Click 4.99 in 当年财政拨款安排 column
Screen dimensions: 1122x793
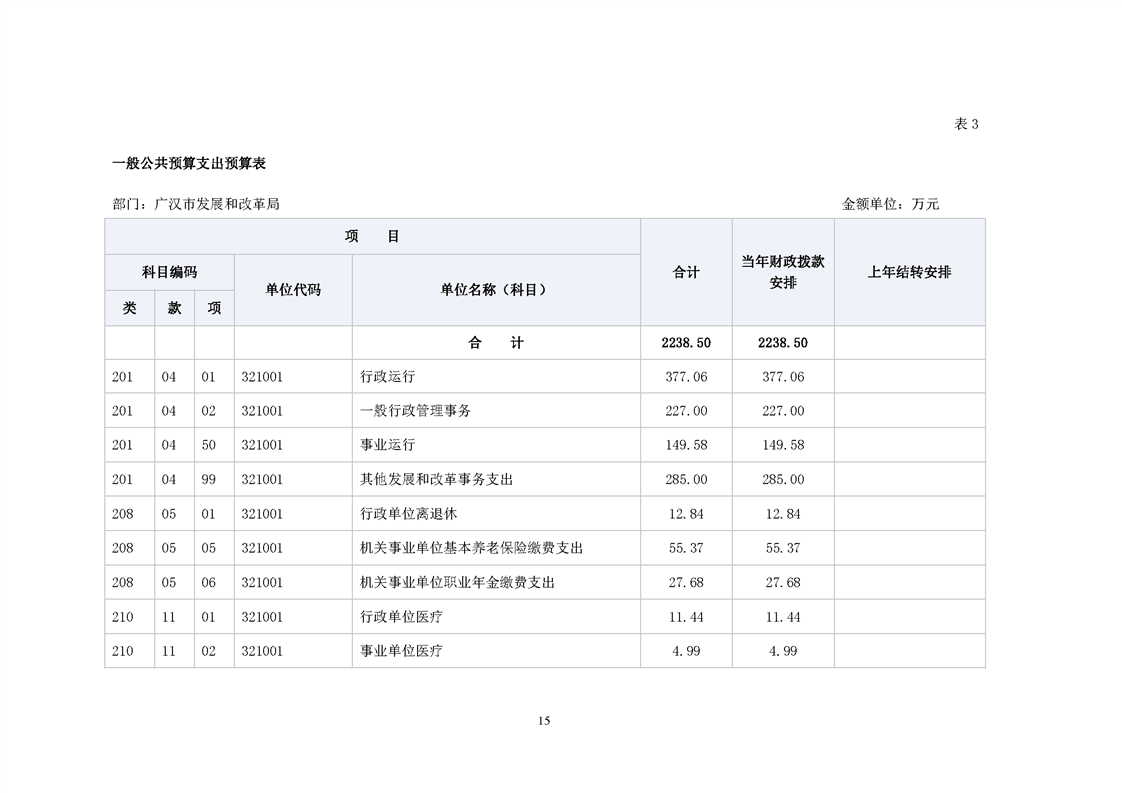[783, 651]
